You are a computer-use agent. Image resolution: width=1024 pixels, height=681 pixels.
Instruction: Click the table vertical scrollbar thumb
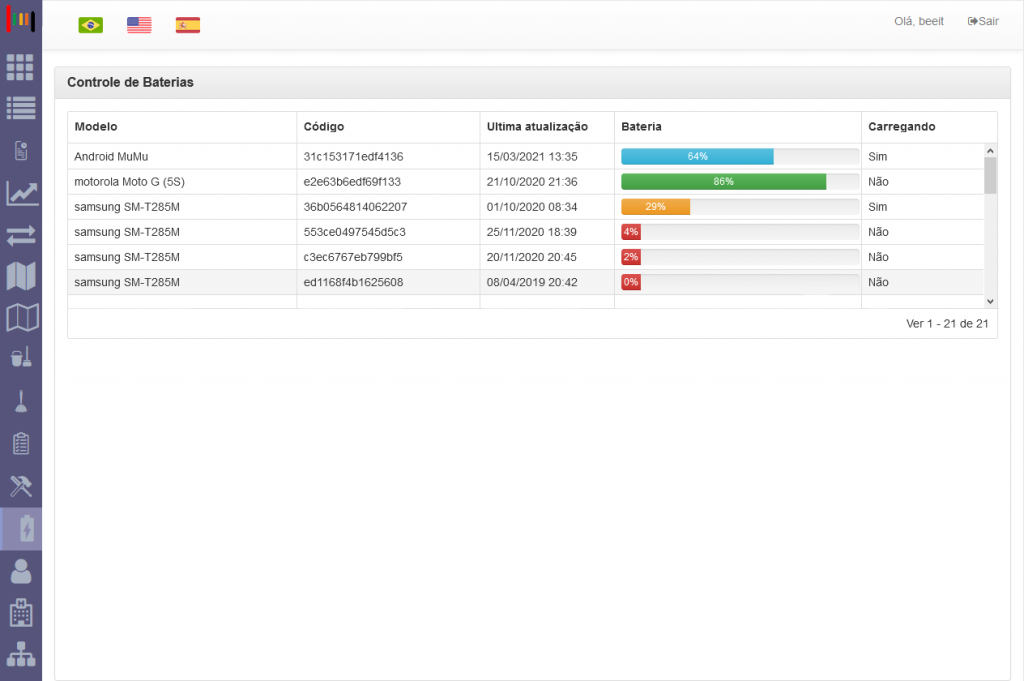(990, 176)
